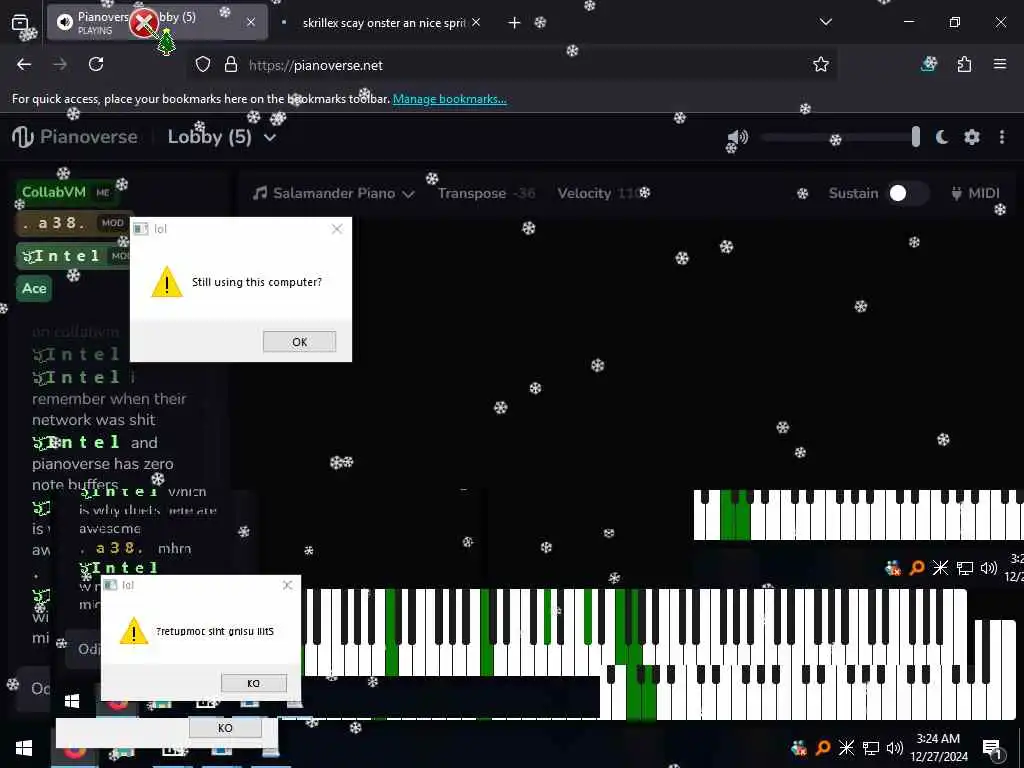Close the mirrored lol dialog with X

[x=287, y=585]
